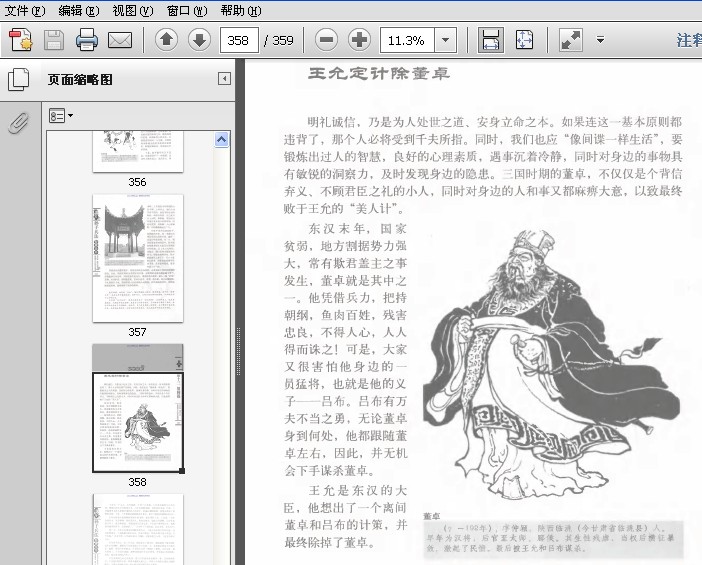Click the Email envelope icon

pos(120,40)
